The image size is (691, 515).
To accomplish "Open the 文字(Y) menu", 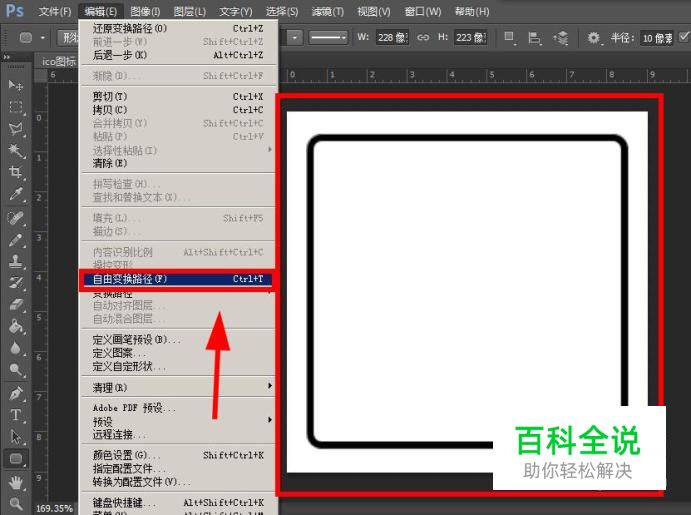I will tap(236, 11).
